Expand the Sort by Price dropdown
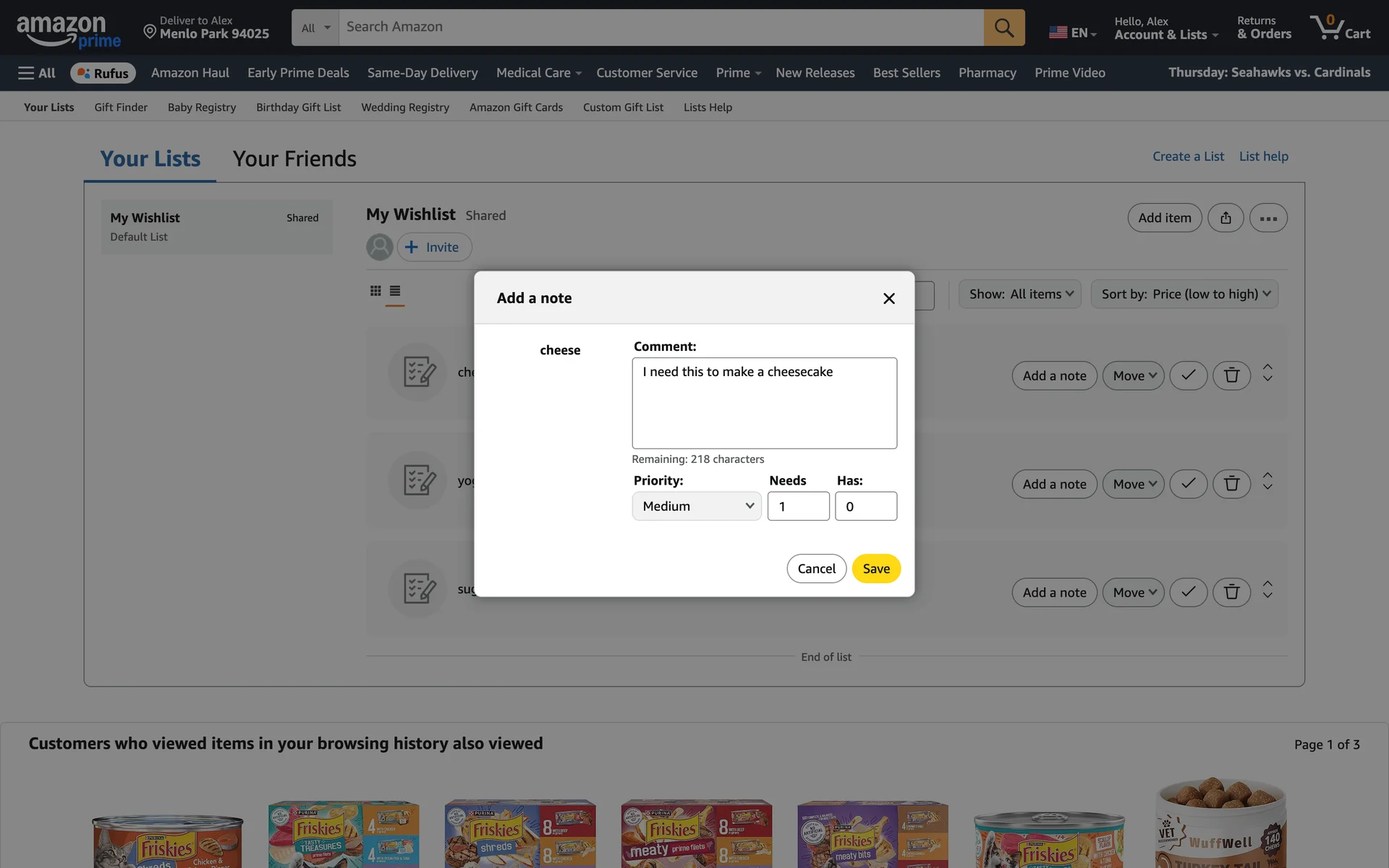1389x868 pixels. 1184,294
